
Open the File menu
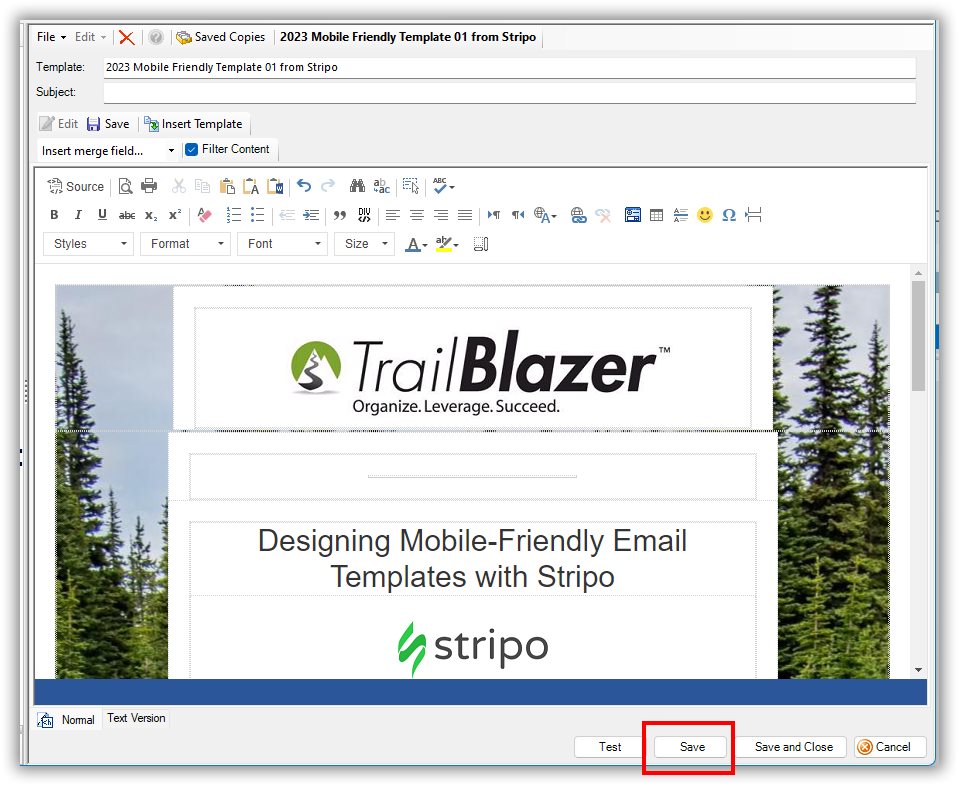(x=51, y=37)
